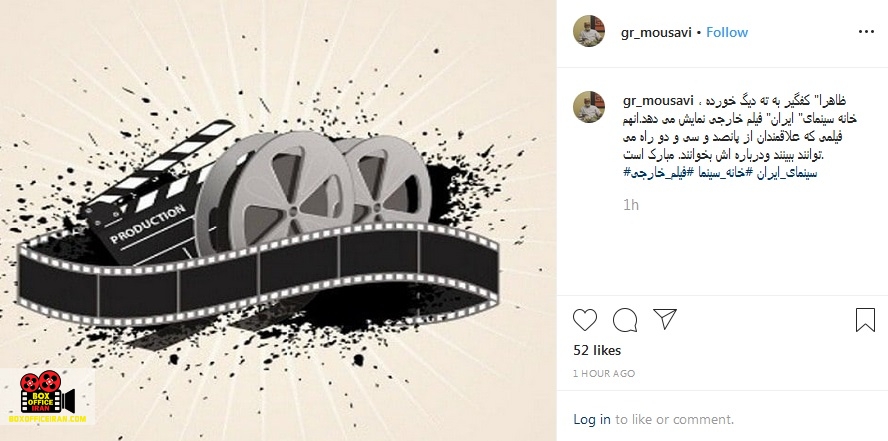The width and height of the screenshot is (888, 441).
Task: Open gr_mousavi username in caption
Action: [658, 101]
